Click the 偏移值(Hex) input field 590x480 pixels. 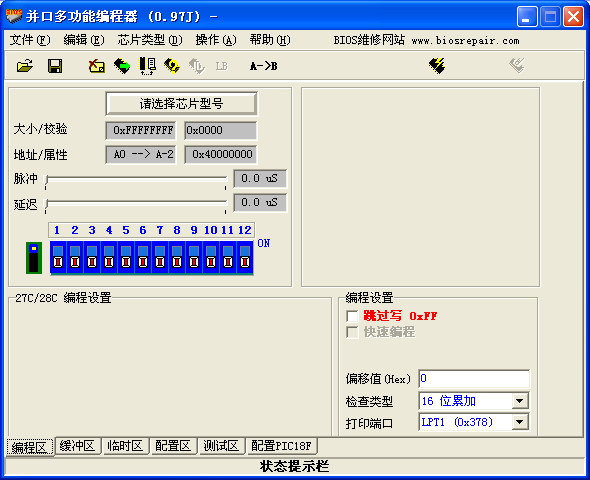tap(474, 379)
